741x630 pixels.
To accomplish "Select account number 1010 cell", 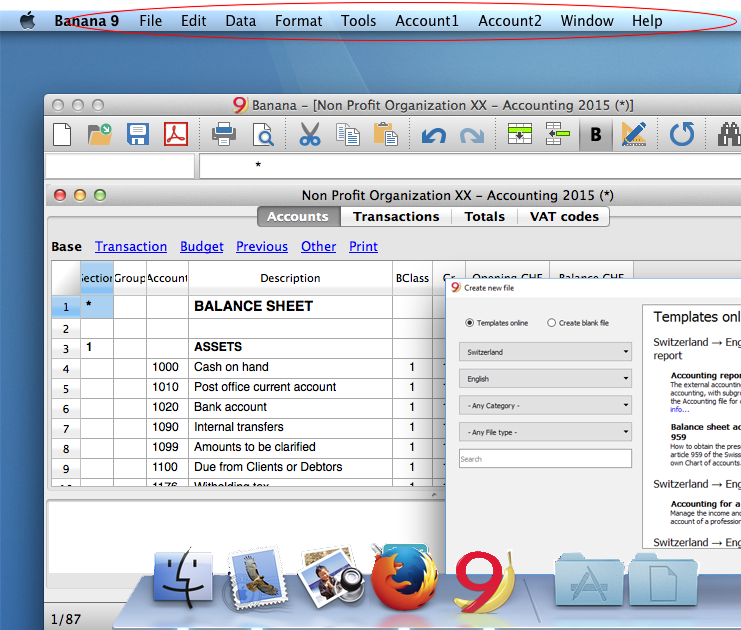I will pos(167,387).
